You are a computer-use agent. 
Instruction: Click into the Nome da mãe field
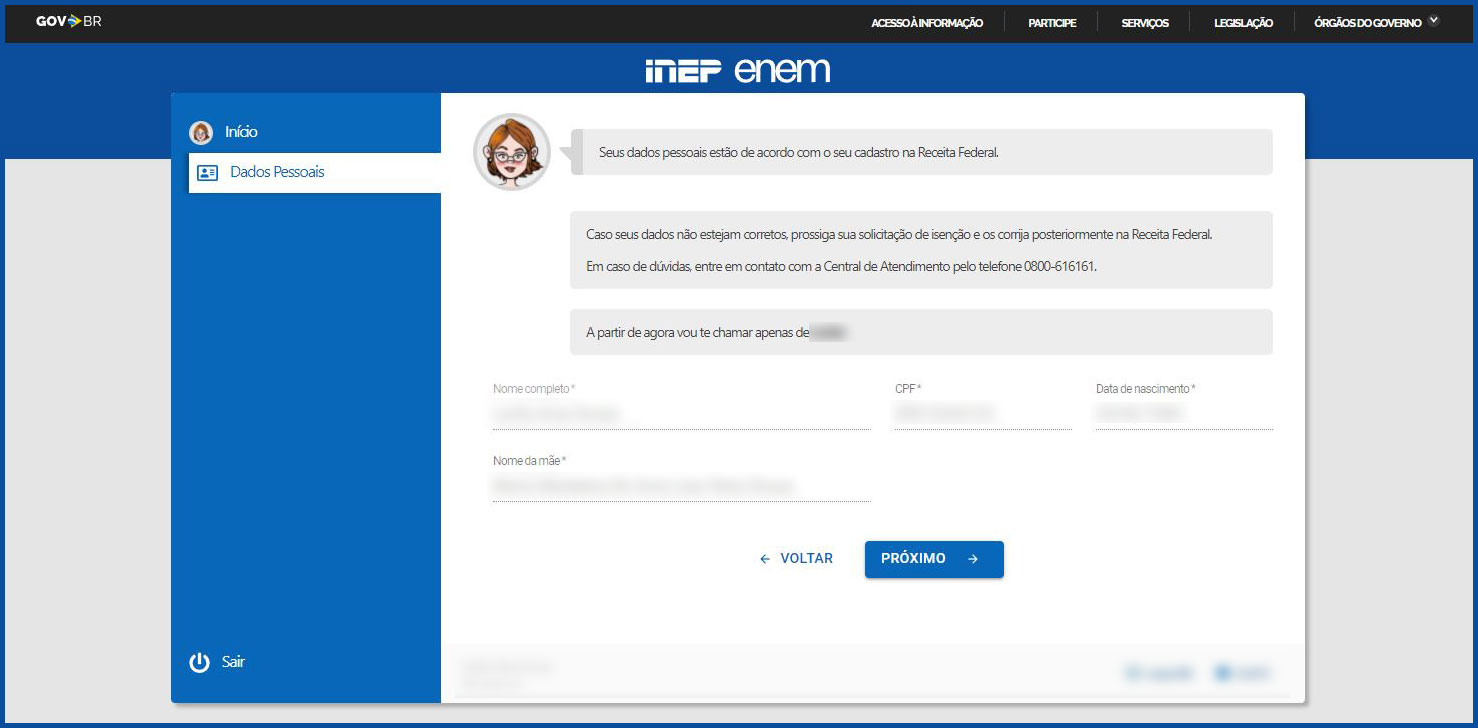pyautogui.click(x=681, y=485)
